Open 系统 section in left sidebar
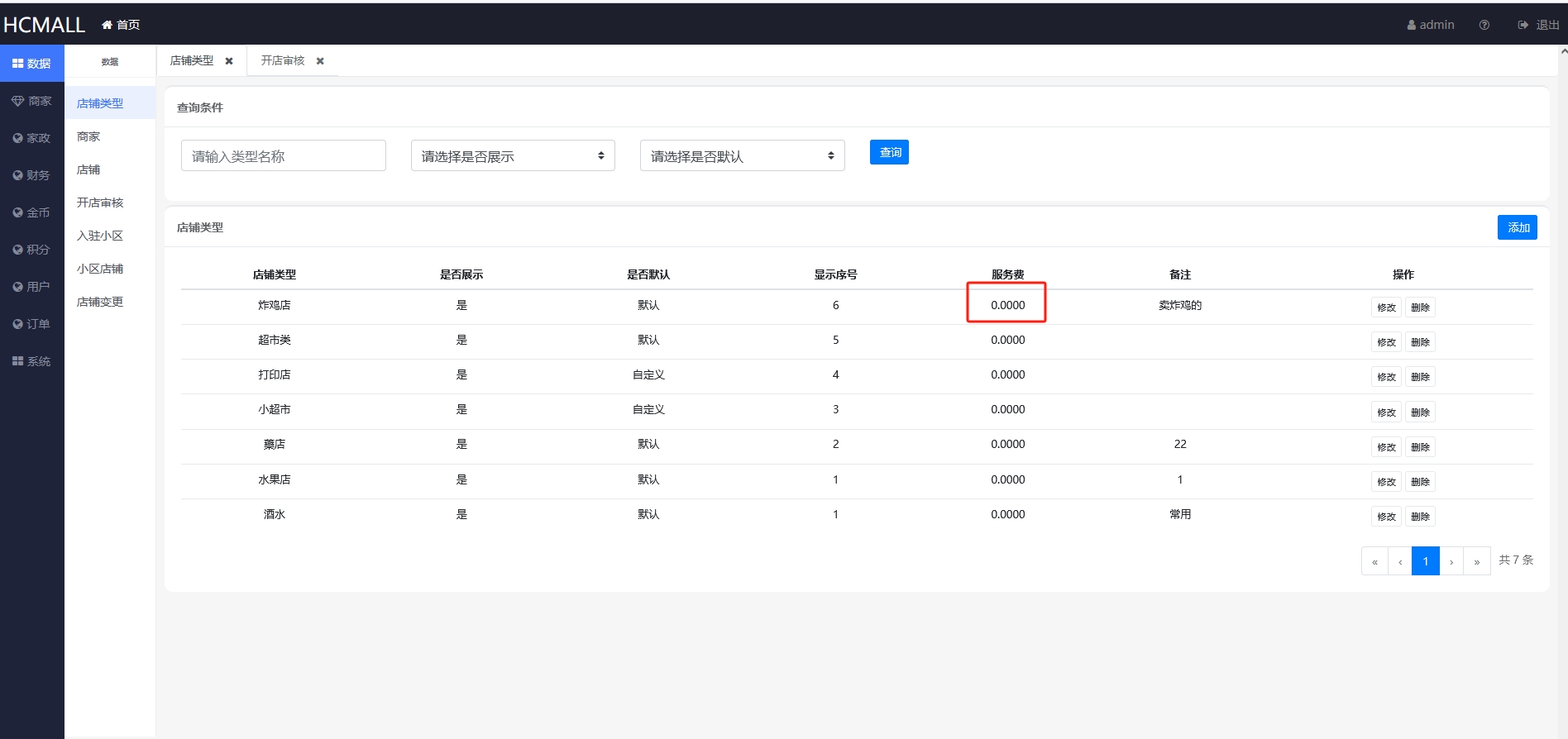 pos(32,361)
